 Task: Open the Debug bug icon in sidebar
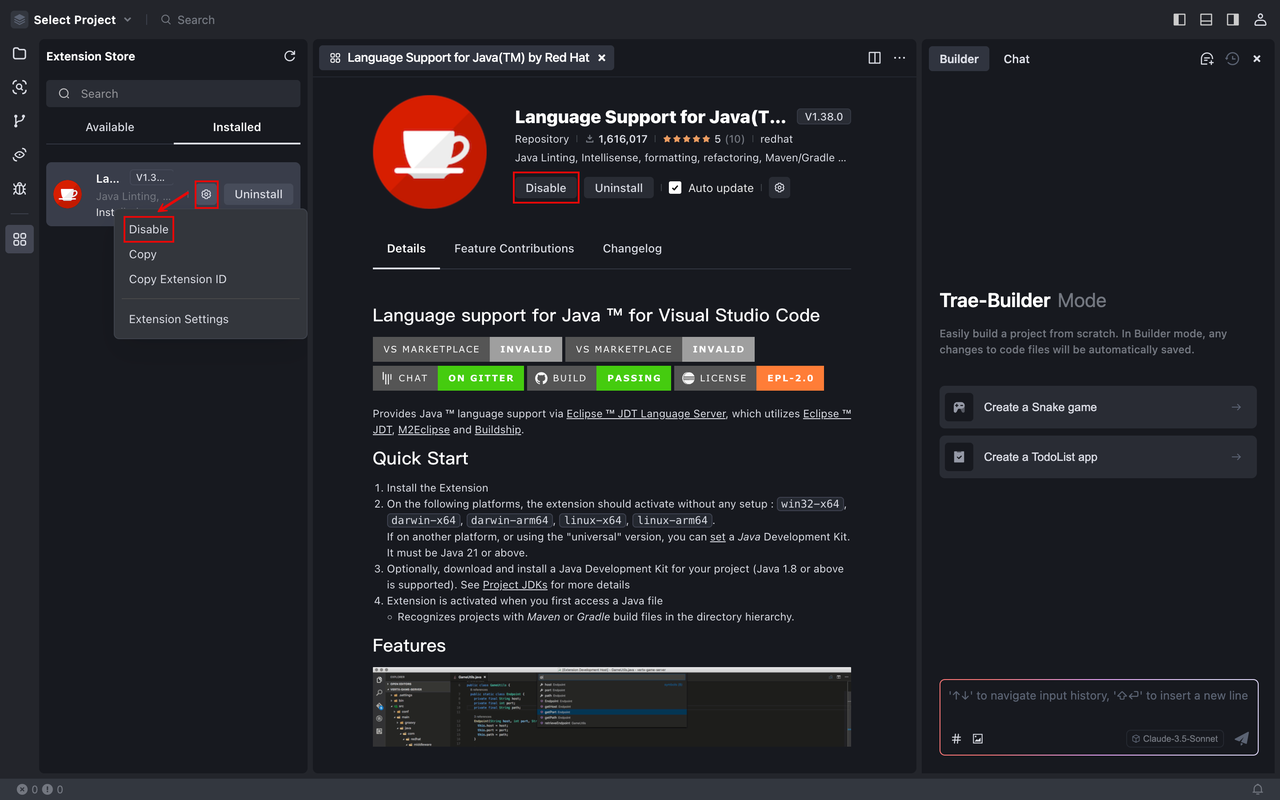point(19,188)
